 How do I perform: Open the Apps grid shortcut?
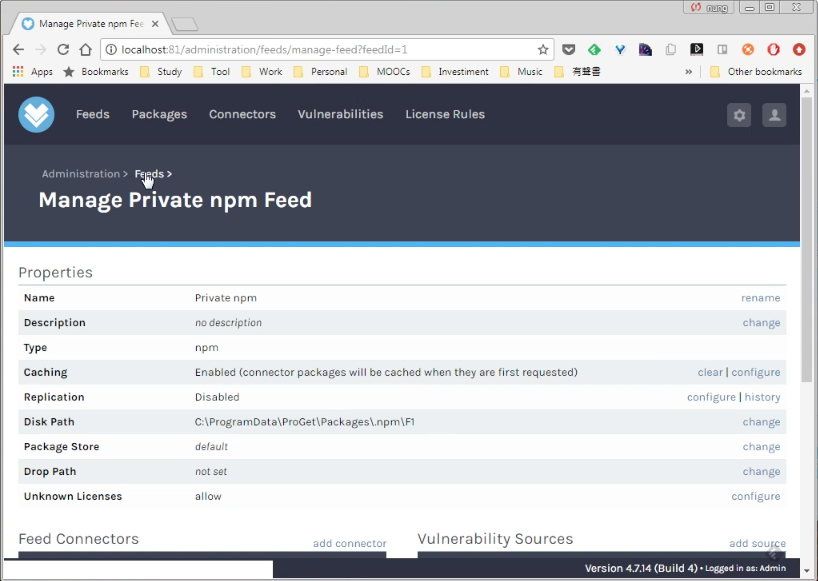pyautogui.click(x=32, y=71)
